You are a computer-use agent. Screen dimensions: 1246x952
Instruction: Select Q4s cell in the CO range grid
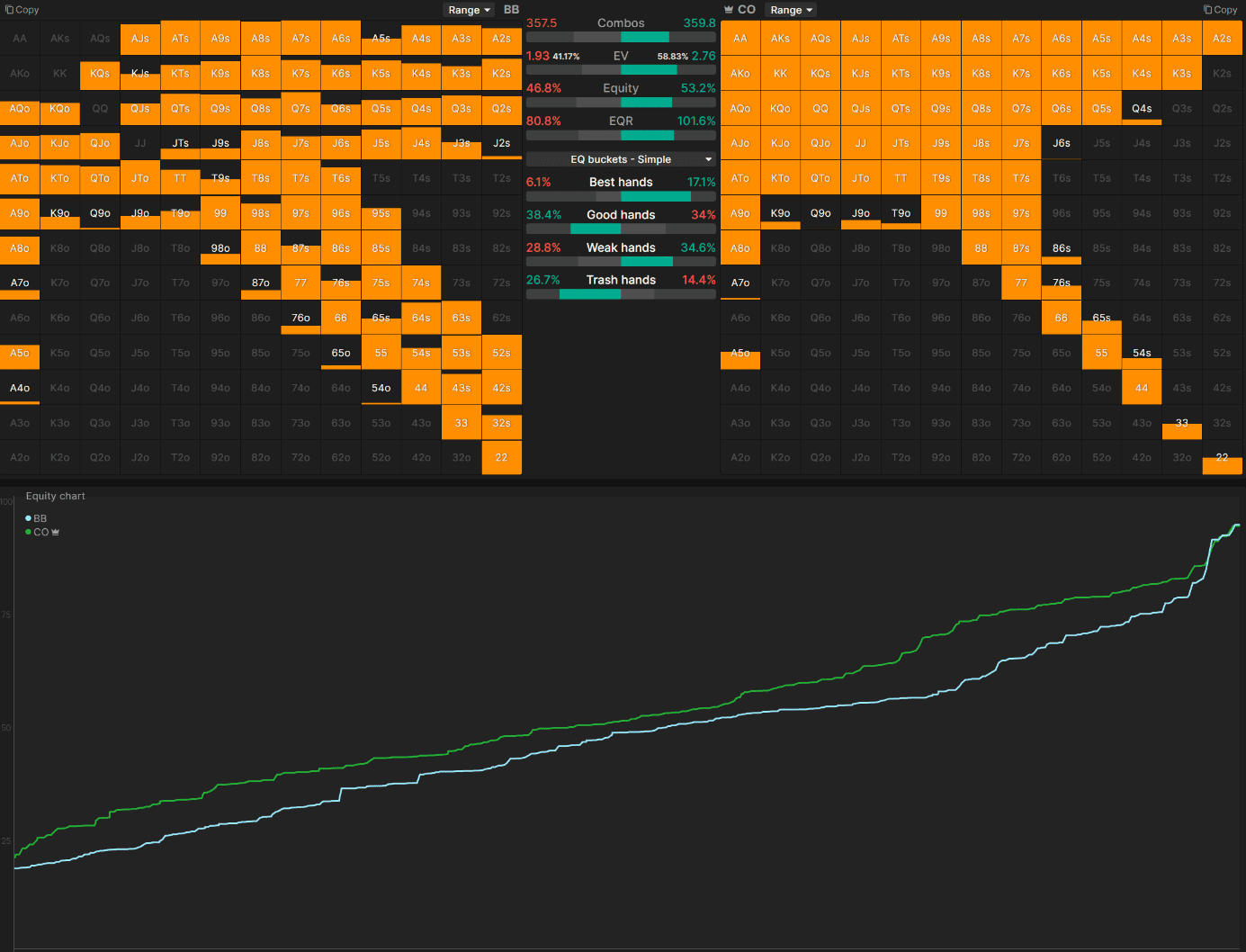(x=1142, y=109)
